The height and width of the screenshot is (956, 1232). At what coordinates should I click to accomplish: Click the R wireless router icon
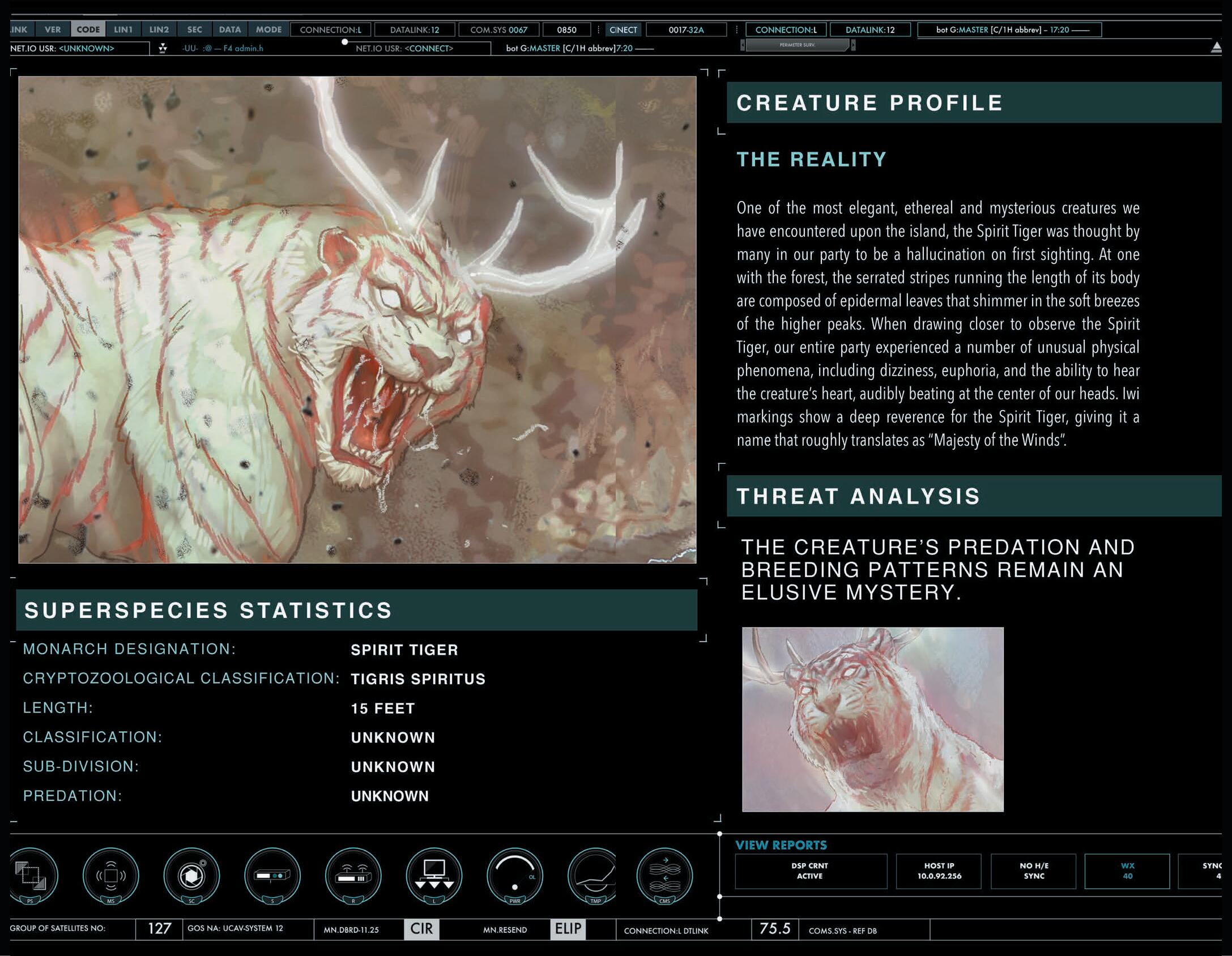coord(353,875)
